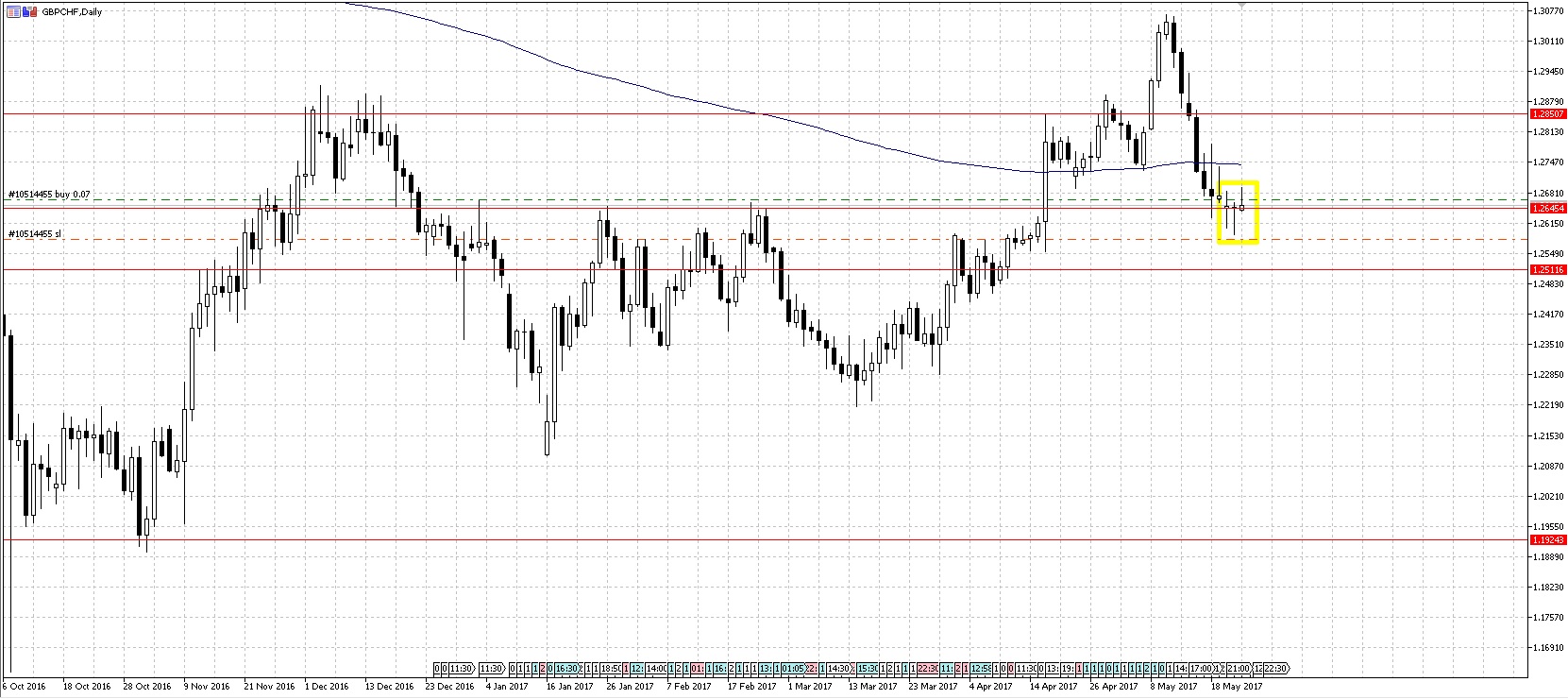The image size is (1568, 699).
Task: Open the 21:00 news event marker
Action: [x=1239, y=669]
